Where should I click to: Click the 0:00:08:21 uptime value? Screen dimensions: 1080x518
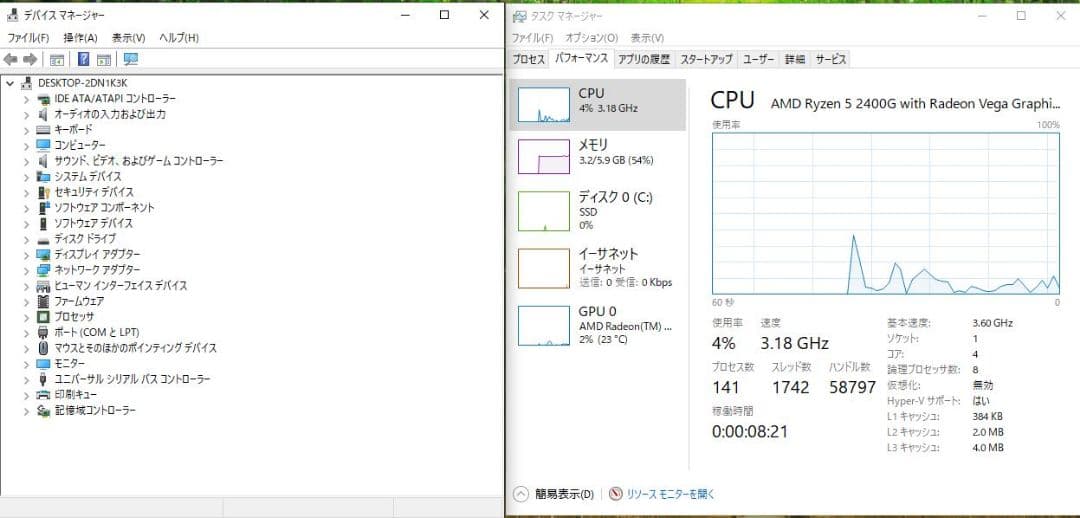(749, 432)
